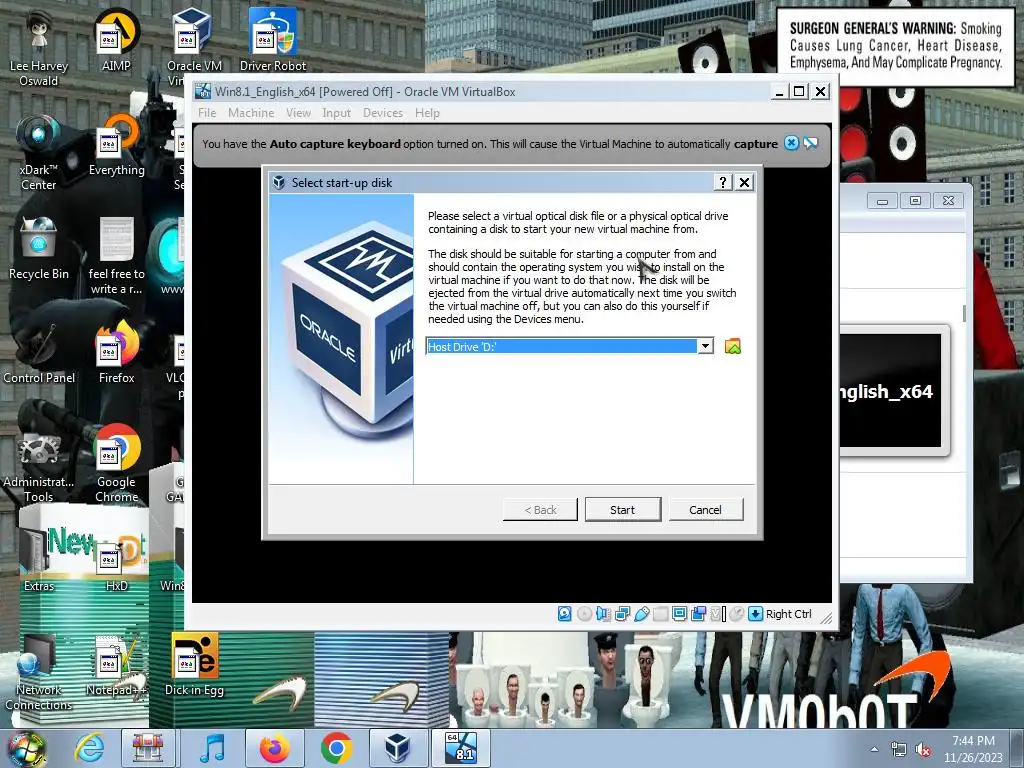Open the View menu
The image size is (1024, 768).
(298, 113)
